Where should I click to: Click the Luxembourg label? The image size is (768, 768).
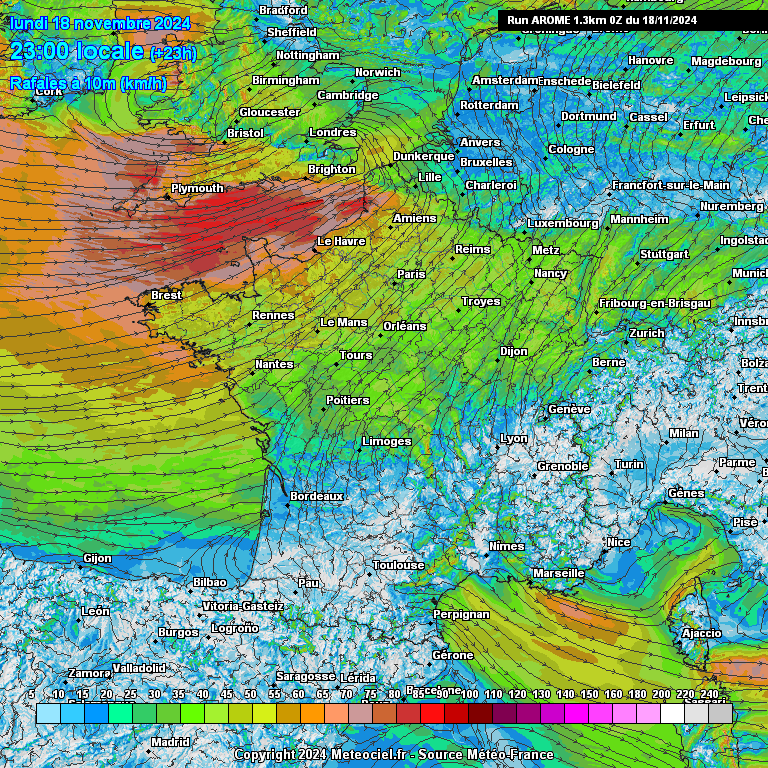pyautogui.click(x=563, y=223)
